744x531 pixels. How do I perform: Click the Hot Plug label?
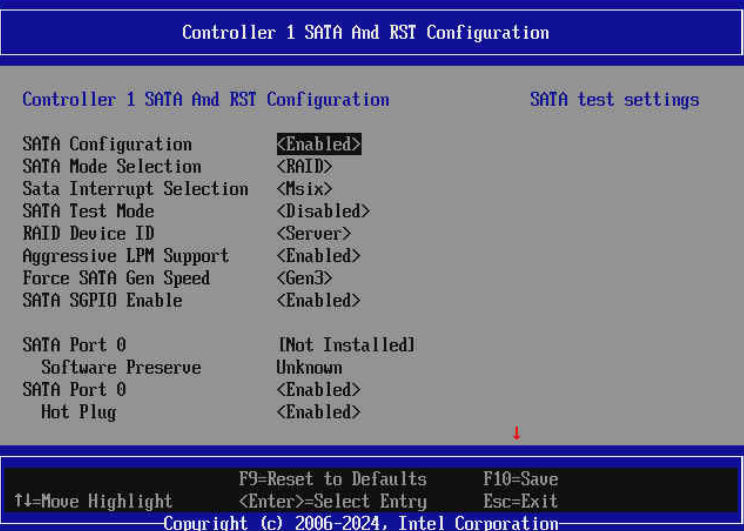coord(79,412)
